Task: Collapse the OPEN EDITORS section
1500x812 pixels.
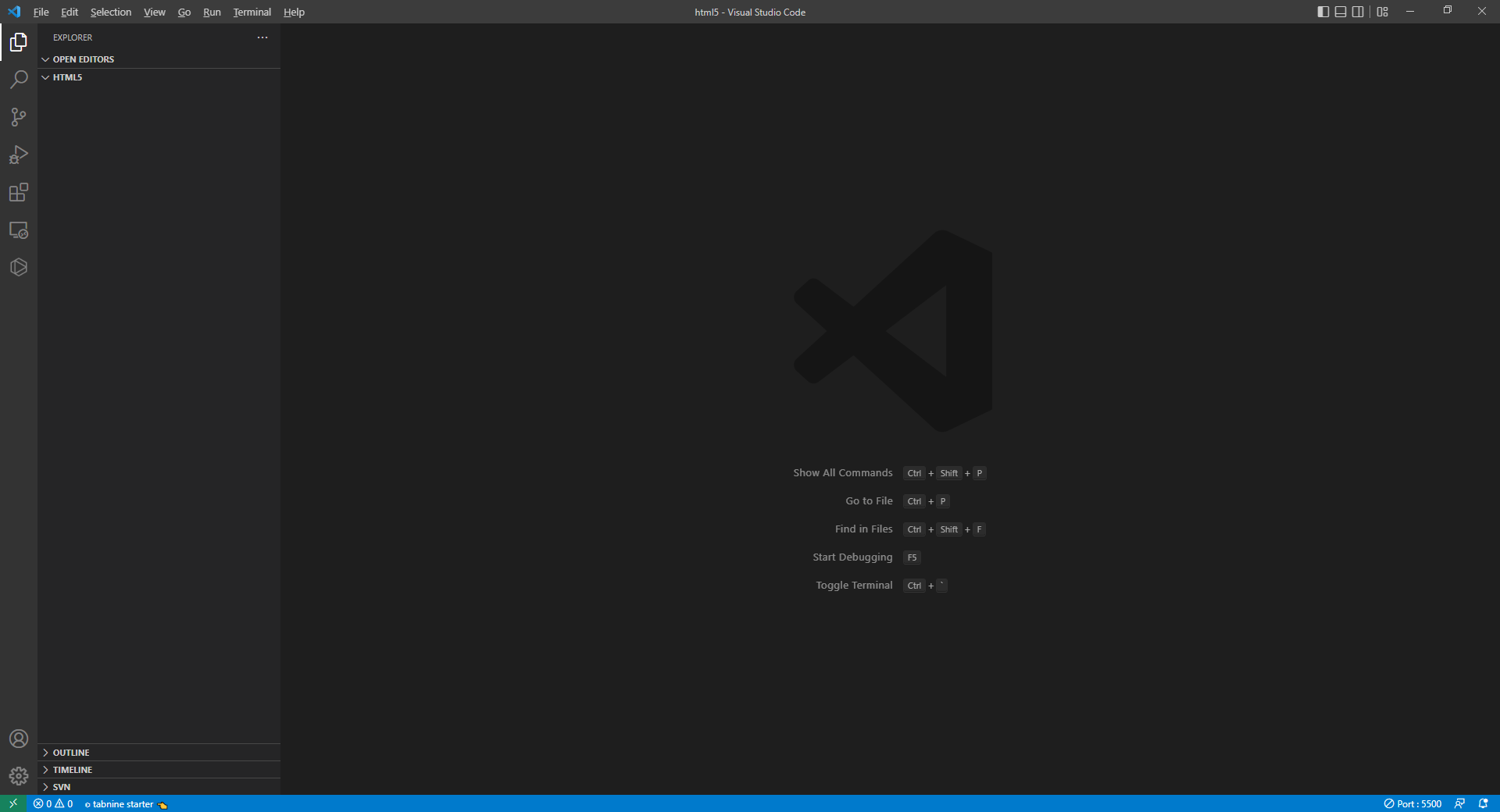Action: pyautogui.click(x=159, y=59)
